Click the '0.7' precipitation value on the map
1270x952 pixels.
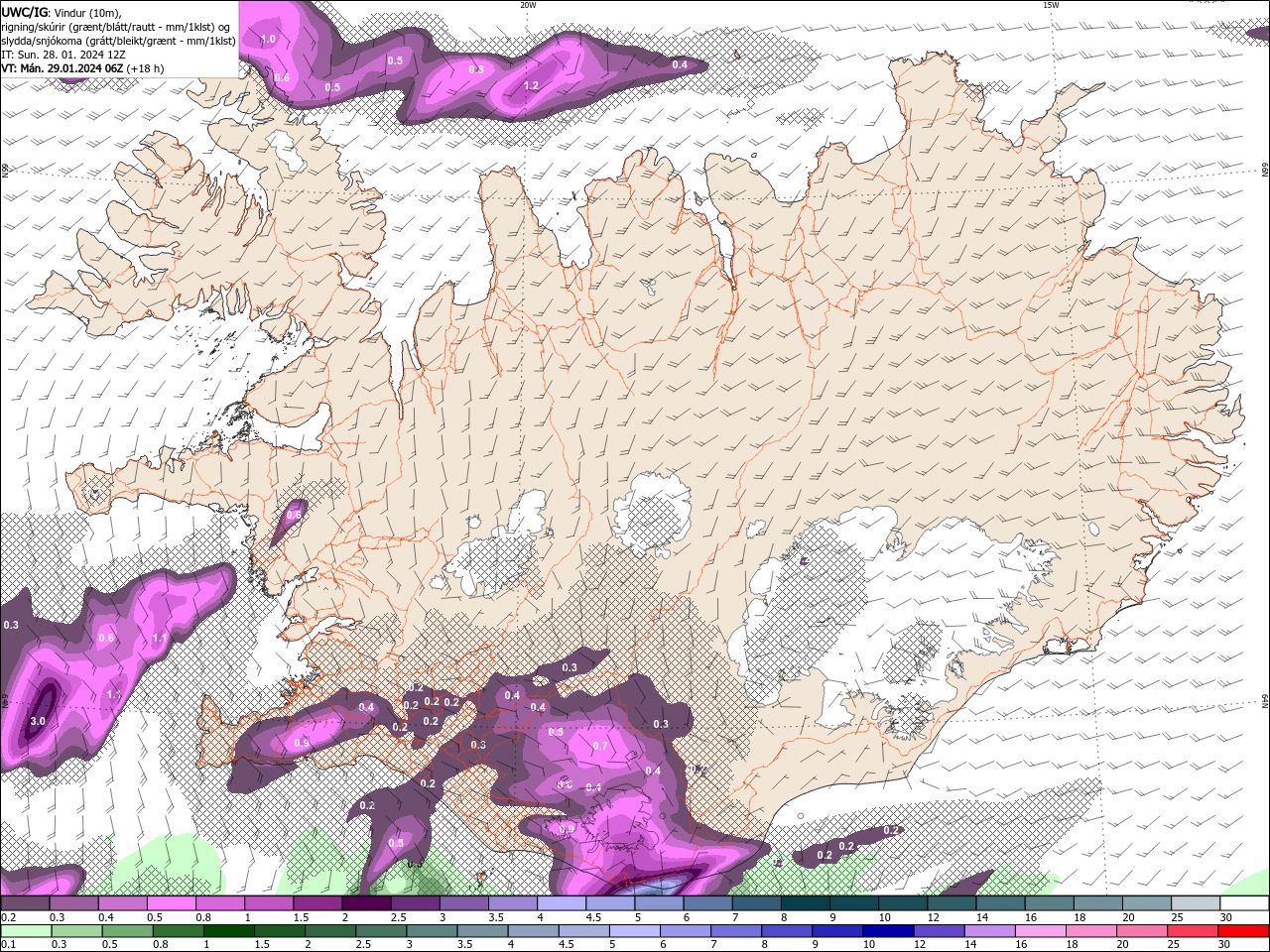(600, 746)
